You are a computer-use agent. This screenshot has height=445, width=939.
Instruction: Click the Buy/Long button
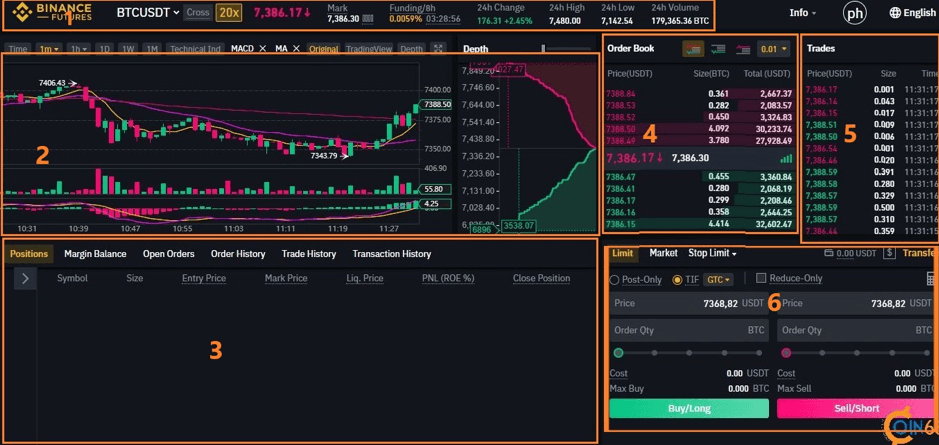[x=689, y=408]
